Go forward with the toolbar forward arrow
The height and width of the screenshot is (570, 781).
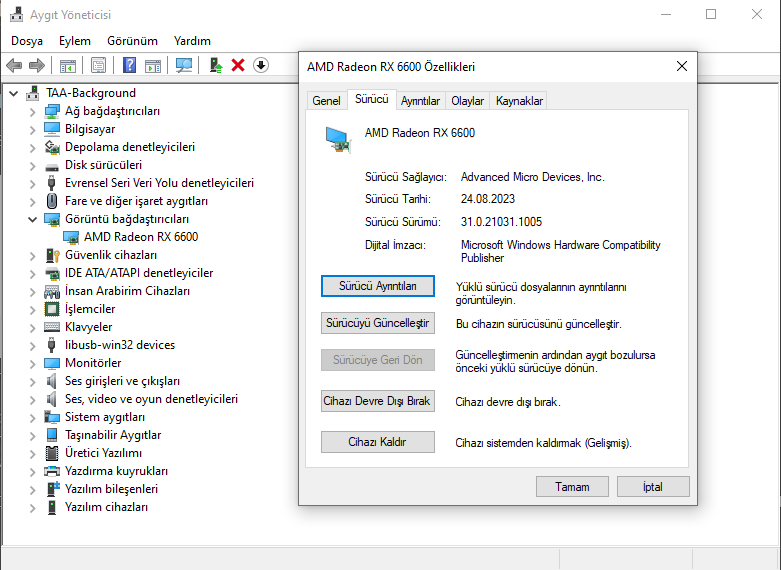click(37, 65)
